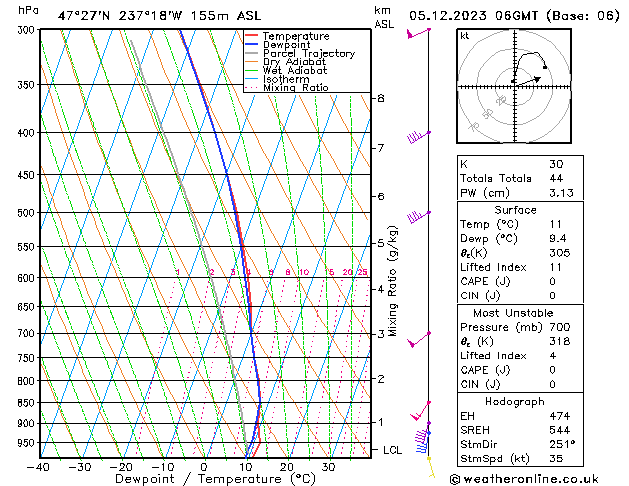Click the kt label in hodograph
629x486 pixels.
(x=465, y=36)
